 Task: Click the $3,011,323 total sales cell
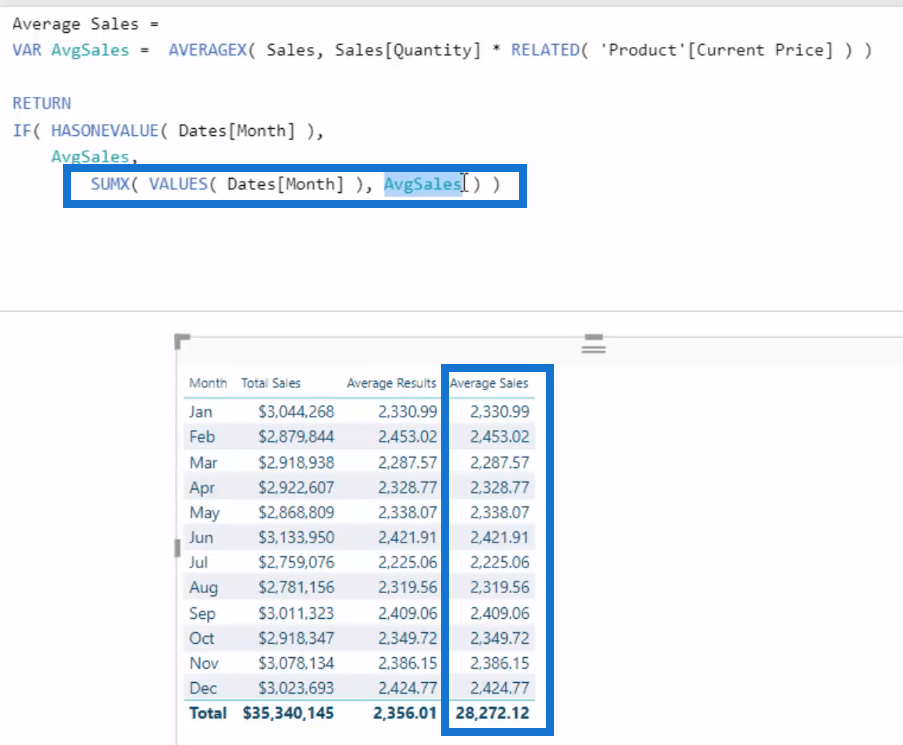click(296, 613)
